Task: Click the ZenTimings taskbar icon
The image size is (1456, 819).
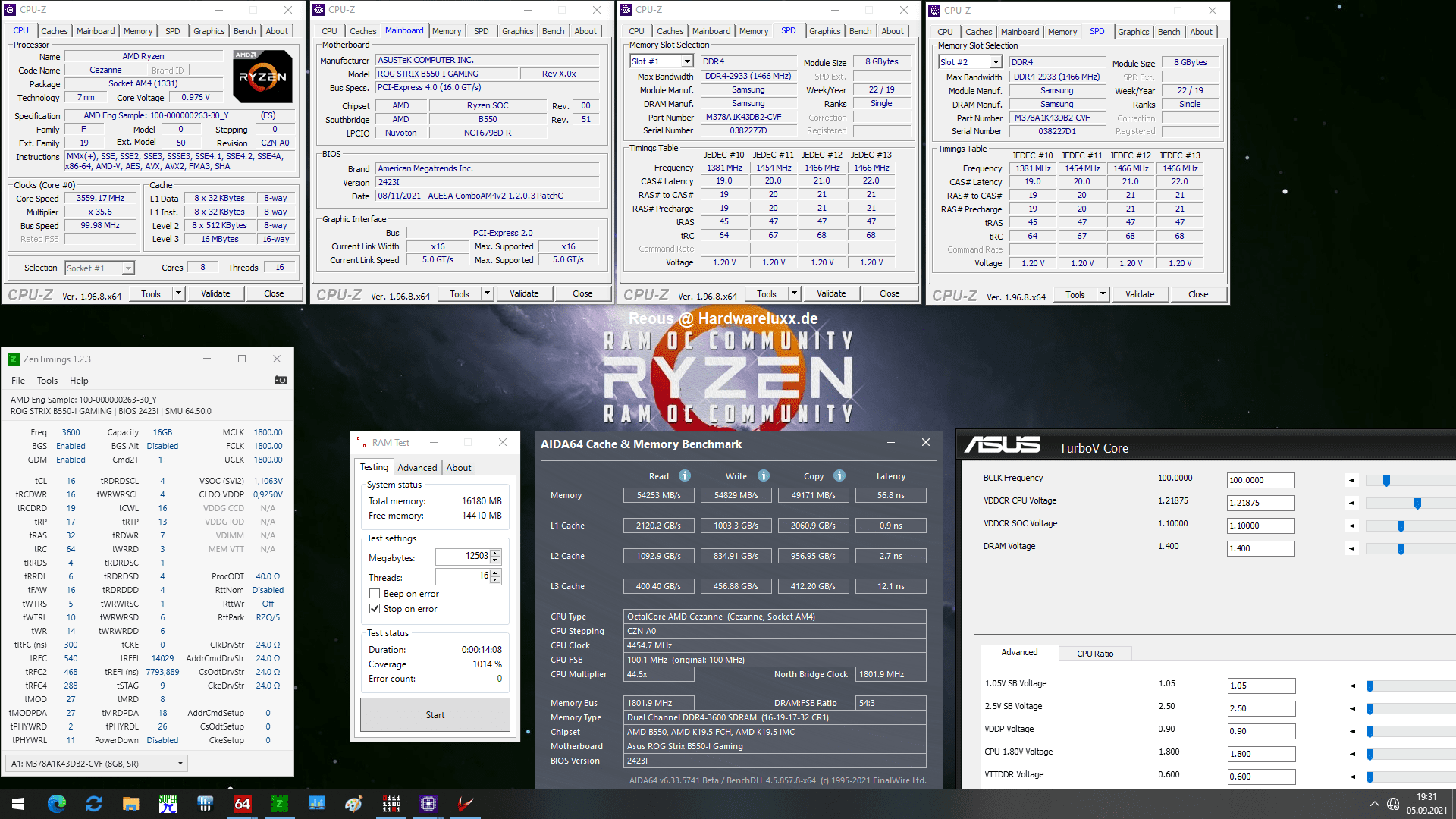Action: point(280,804)
